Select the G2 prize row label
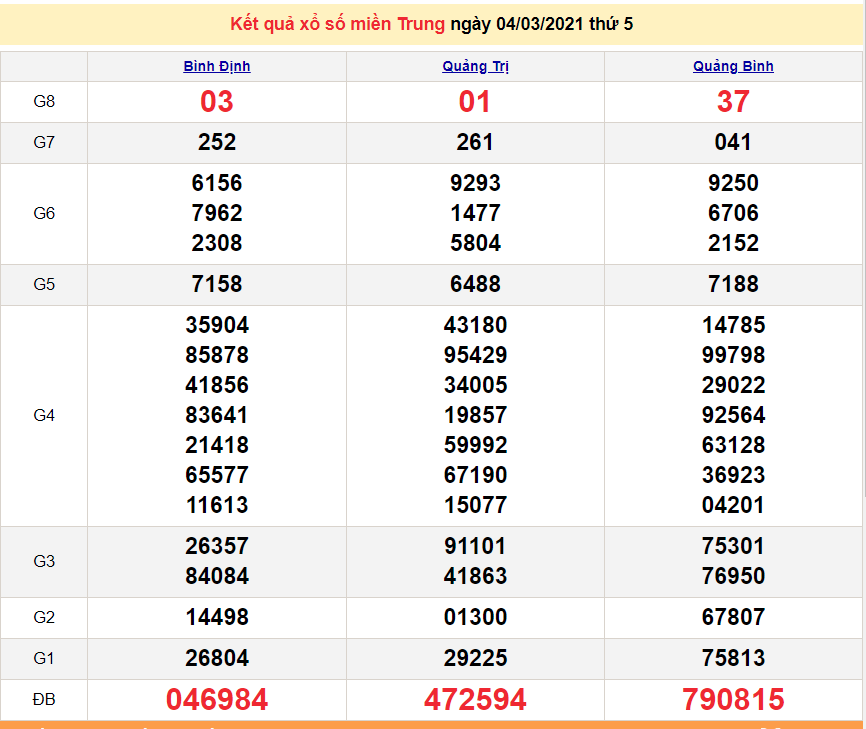866x729 pixels. pos(44,619)
